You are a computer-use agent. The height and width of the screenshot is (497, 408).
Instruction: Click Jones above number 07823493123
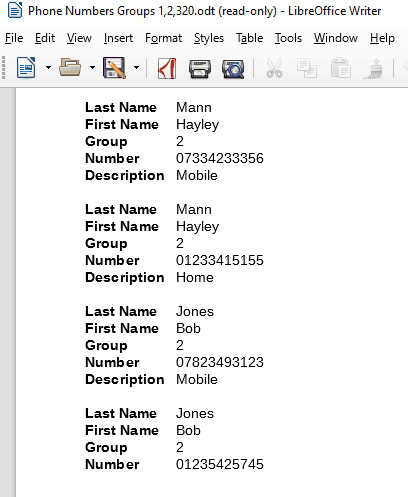(x=195, y=311)
